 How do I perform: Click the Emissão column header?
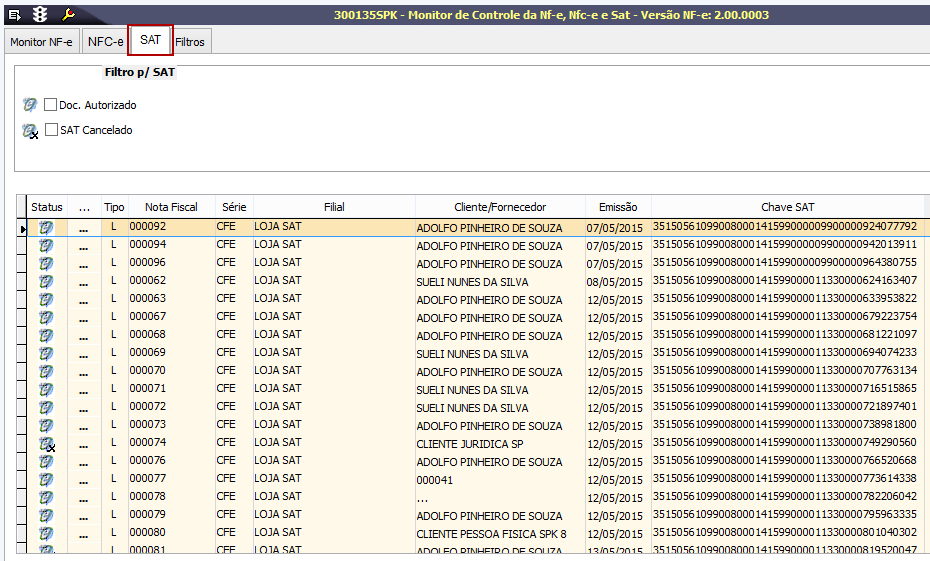click(618, 207)
